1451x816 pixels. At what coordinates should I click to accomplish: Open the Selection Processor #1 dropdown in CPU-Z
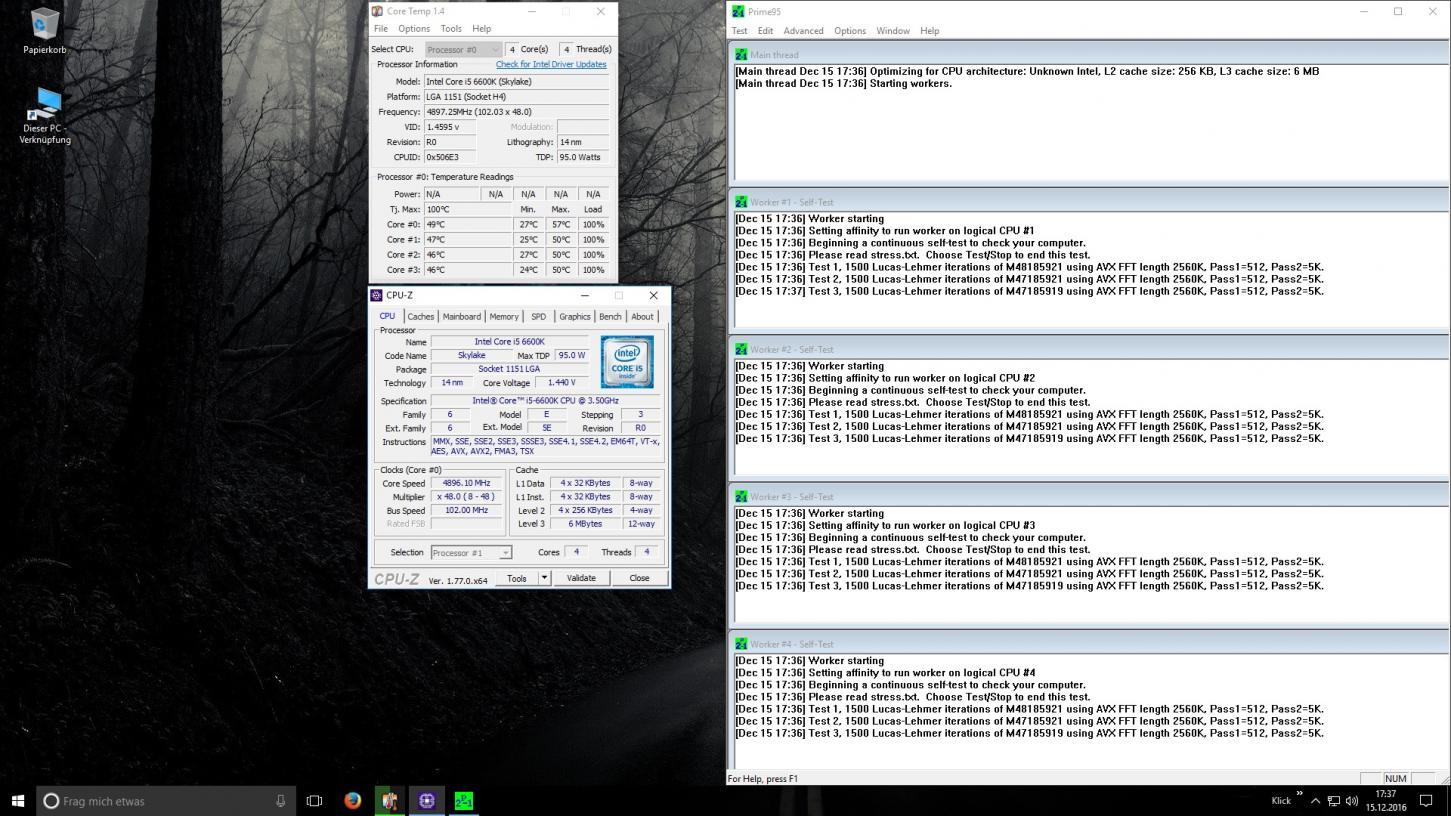click(x=471, y=553)
